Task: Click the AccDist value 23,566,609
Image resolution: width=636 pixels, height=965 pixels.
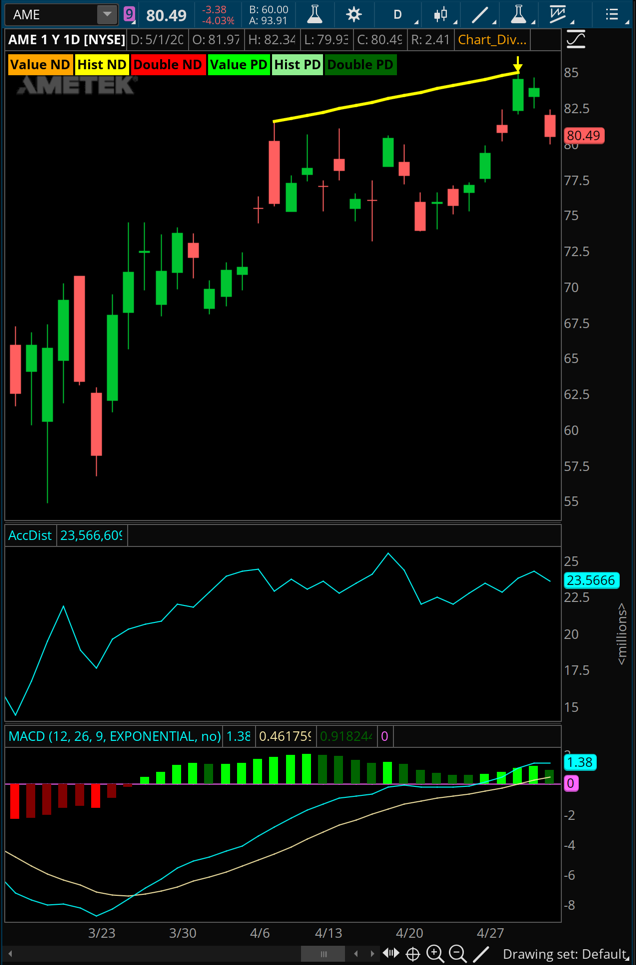Action: 91,535
